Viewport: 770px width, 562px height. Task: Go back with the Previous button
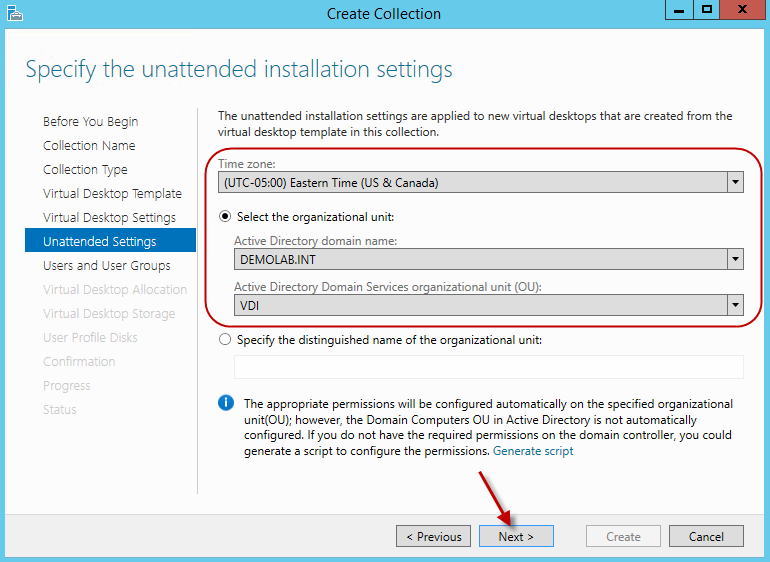(x=433, y=537)
